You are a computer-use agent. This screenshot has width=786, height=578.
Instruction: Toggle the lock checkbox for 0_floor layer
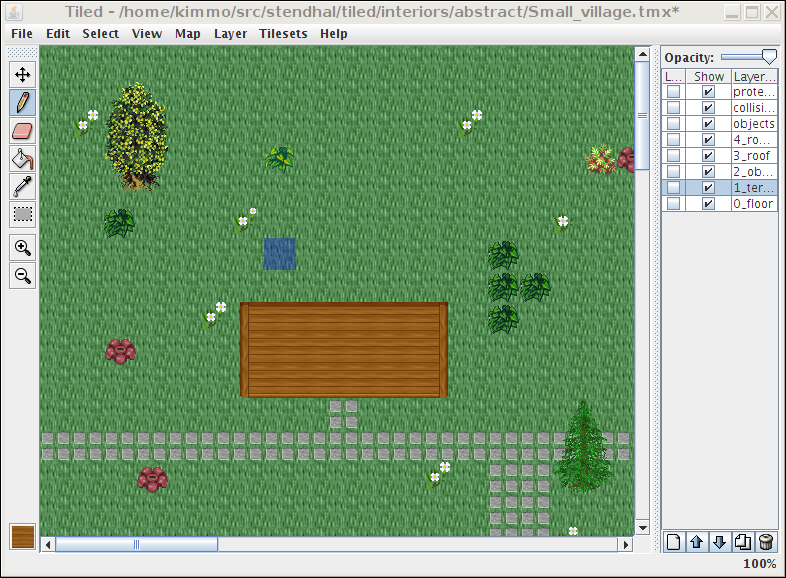click(674, 204)
